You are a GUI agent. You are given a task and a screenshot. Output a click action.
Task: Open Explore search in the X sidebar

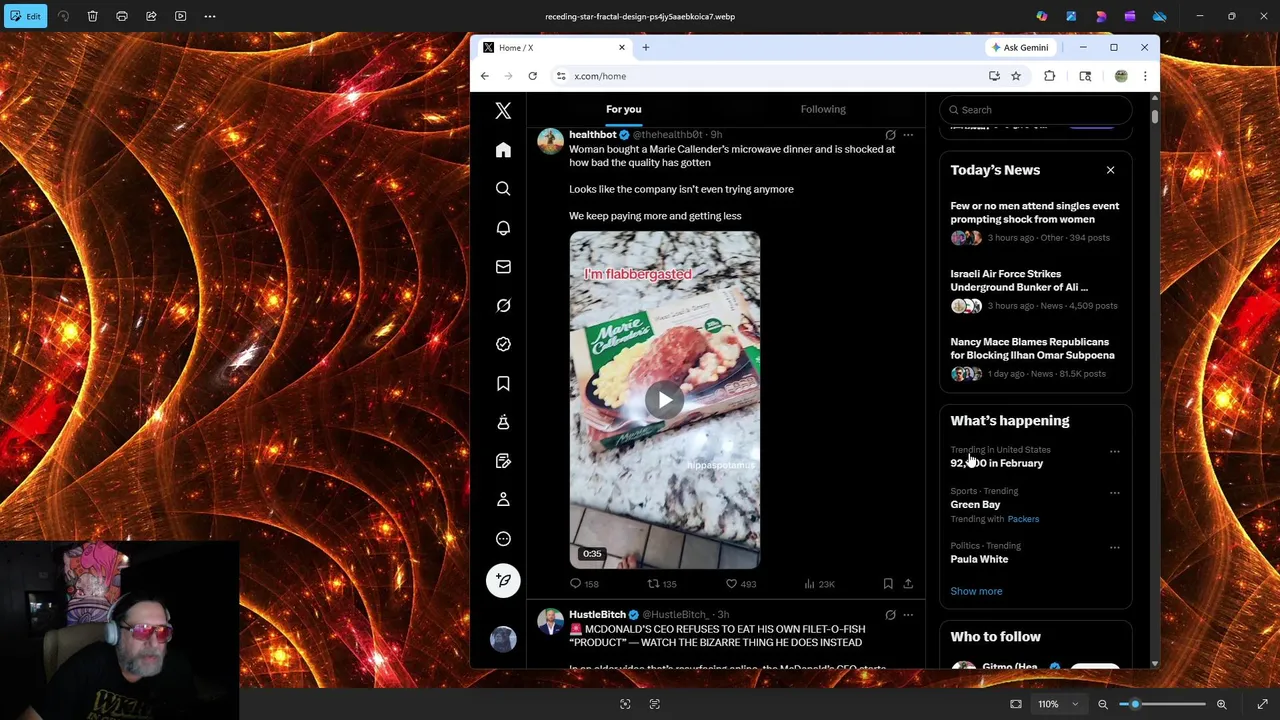point(503,189)
